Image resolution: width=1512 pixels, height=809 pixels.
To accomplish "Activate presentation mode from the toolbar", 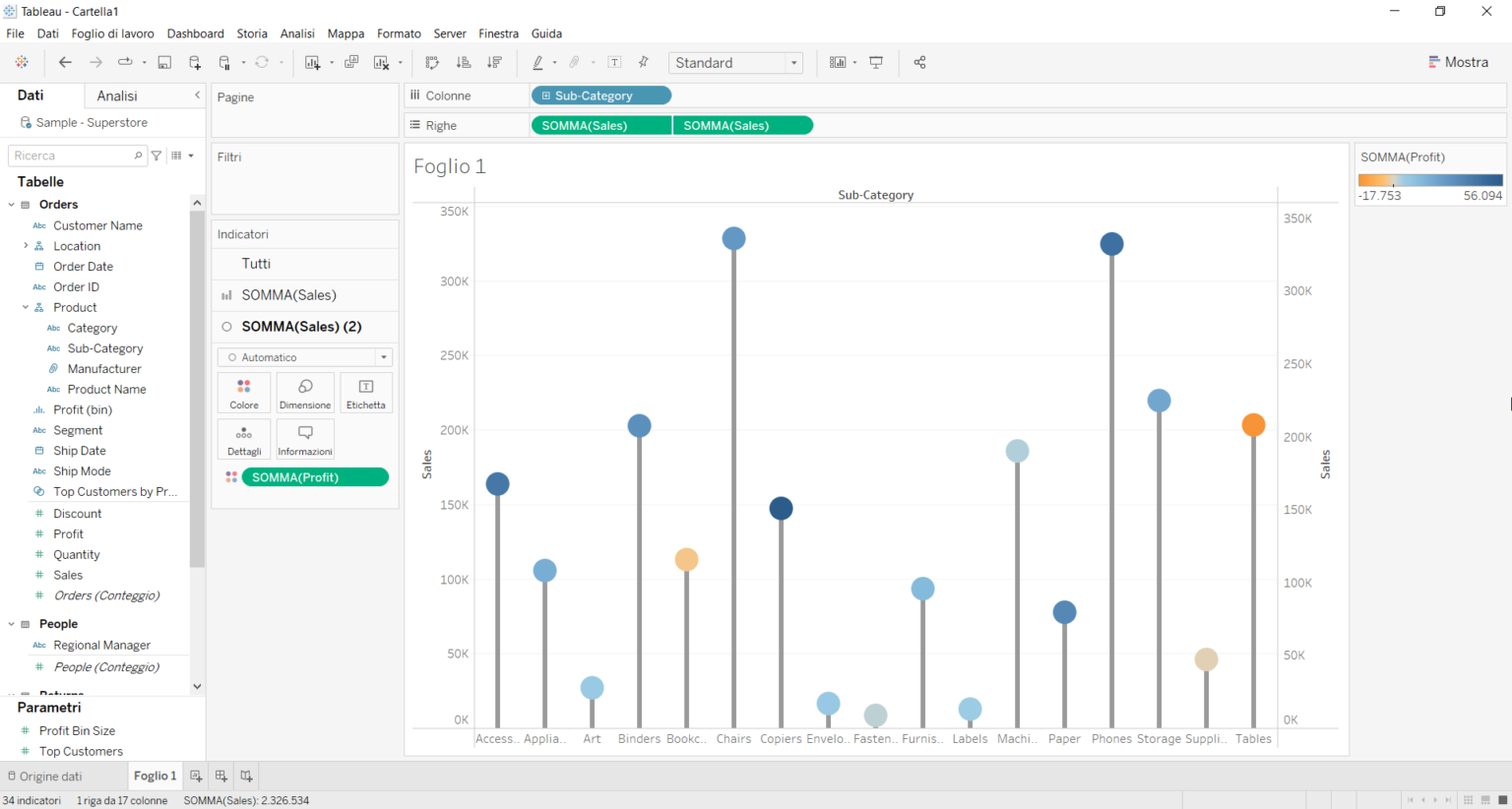I will (x=875, y=62).
